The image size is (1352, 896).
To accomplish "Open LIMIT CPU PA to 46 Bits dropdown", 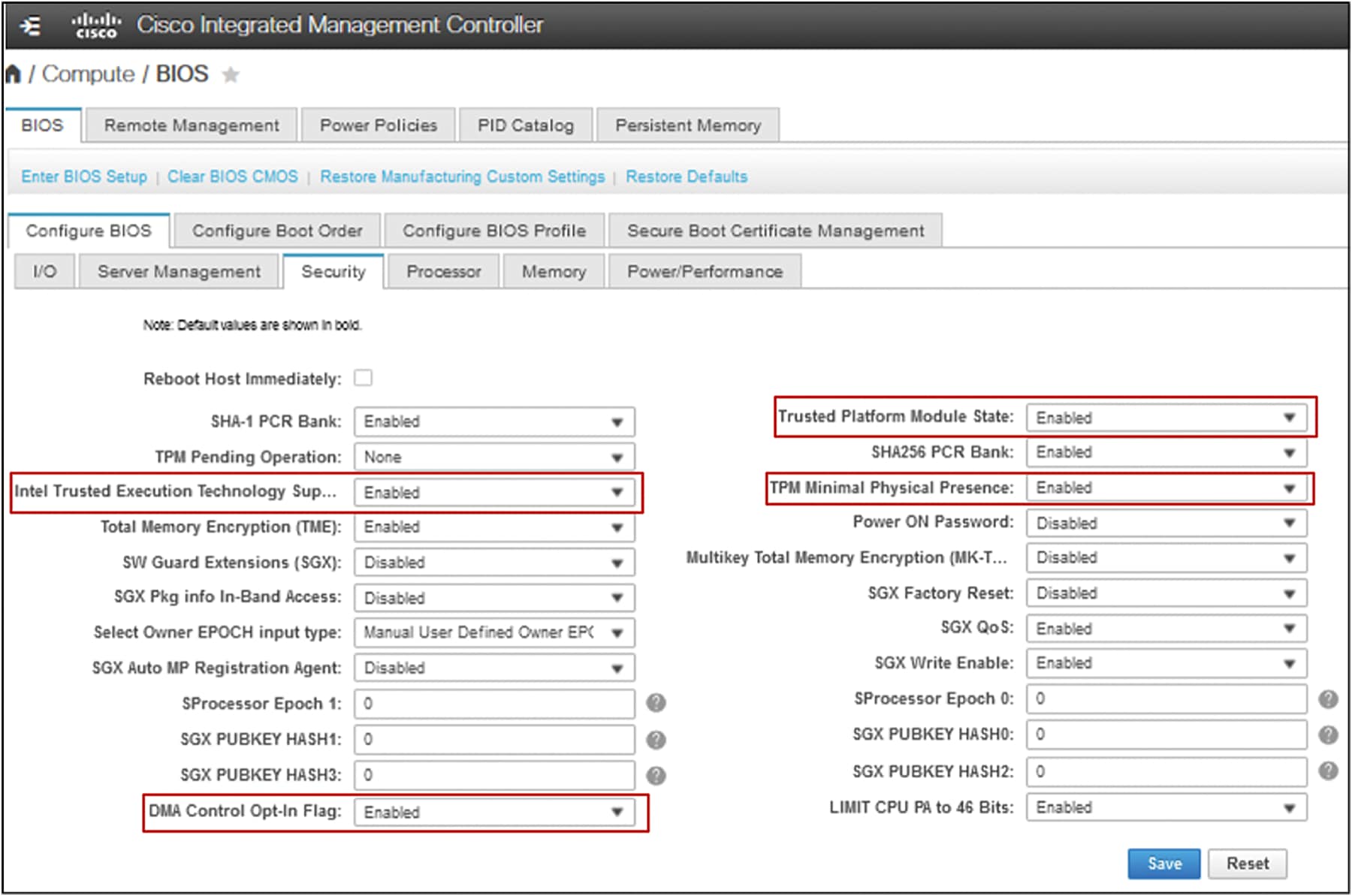I will (x=1166, y=807).
